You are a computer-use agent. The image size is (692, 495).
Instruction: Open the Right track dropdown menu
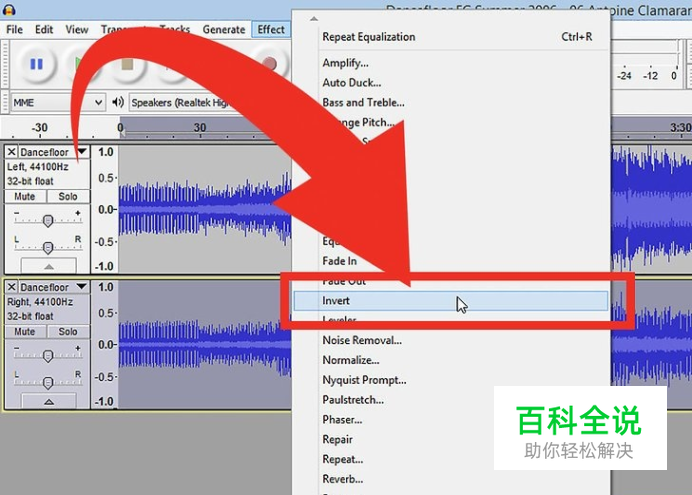pos(82,287)
